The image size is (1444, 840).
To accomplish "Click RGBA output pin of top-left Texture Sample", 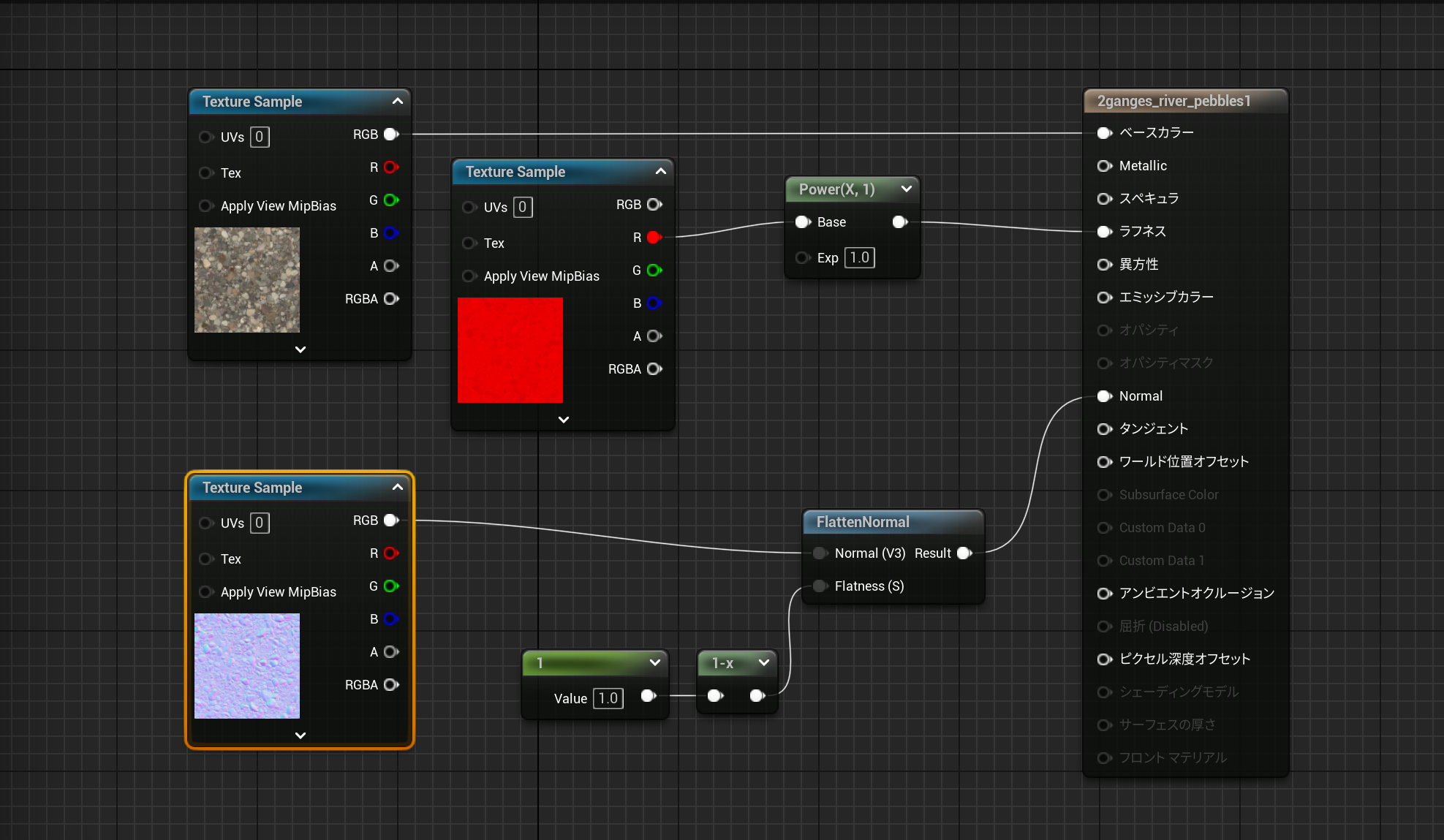I will click(x=391, y=299).
